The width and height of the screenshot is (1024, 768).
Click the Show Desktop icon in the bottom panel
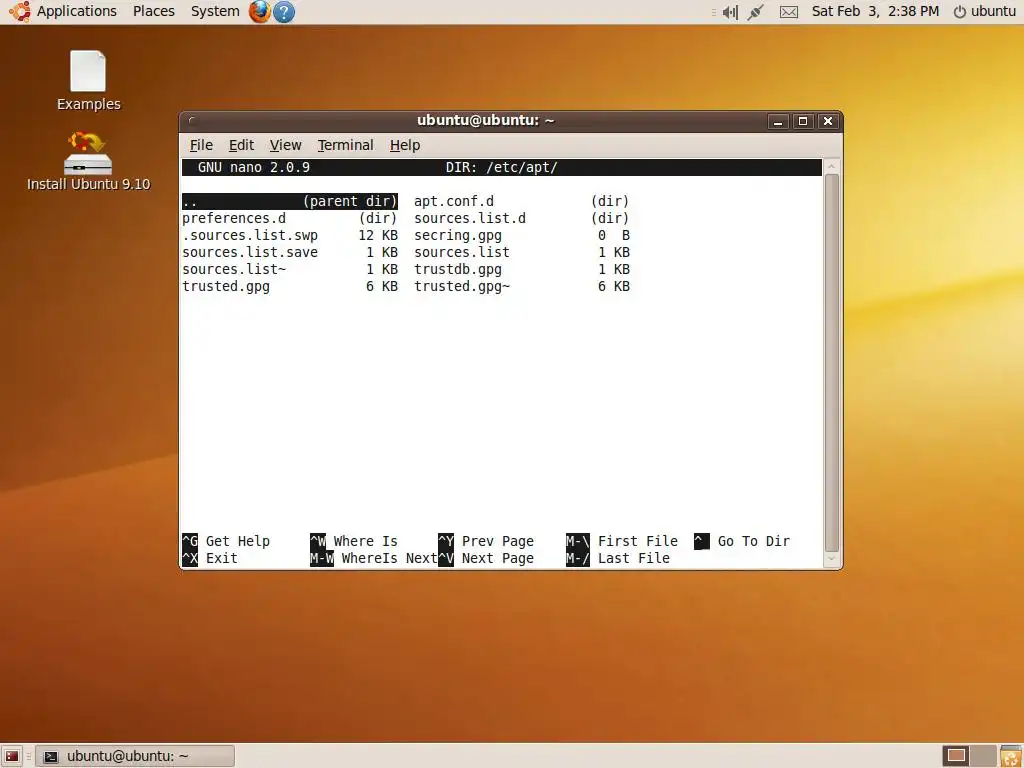12,756
